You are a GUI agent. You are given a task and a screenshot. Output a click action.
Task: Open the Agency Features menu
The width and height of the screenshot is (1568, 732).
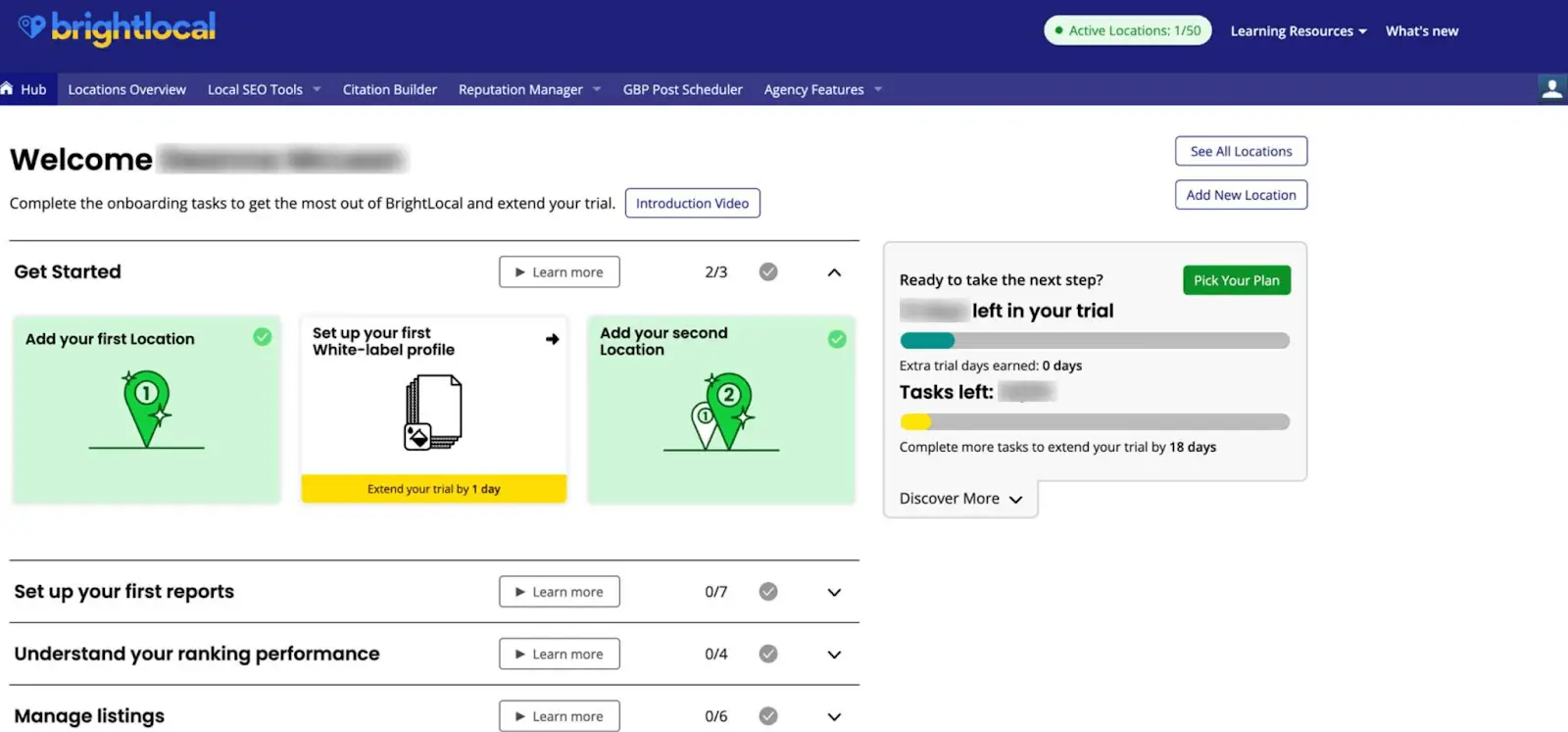pos(823,89)
